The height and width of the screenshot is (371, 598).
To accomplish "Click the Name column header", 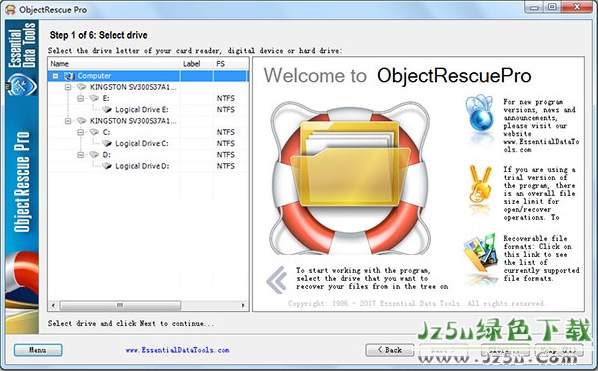I will coord(114,64).
